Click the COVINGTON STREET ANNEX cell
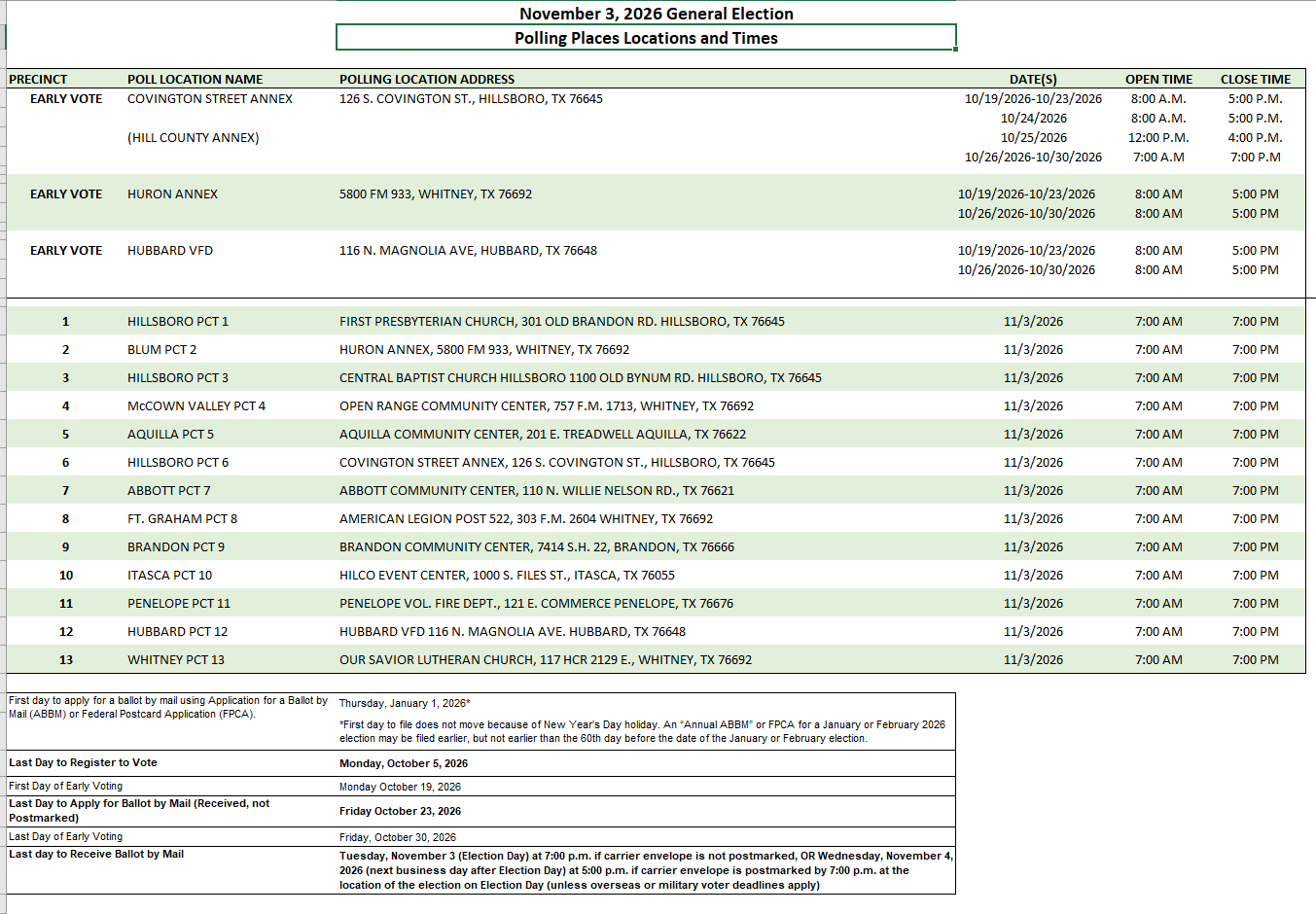 tap(210, 99)
